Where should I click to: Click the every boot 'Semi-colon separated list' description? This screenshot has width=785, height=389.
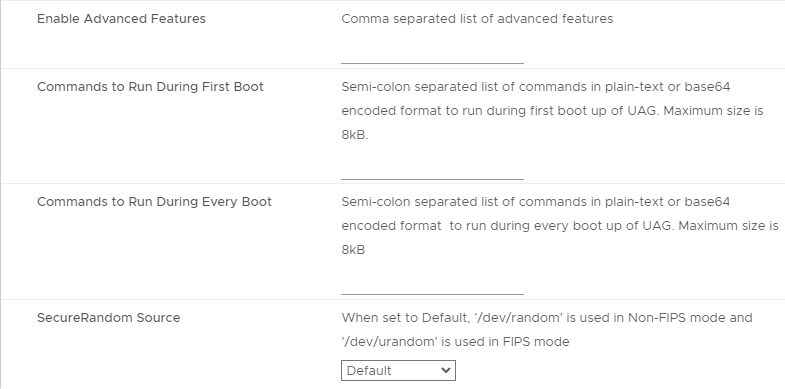point(560,226)
